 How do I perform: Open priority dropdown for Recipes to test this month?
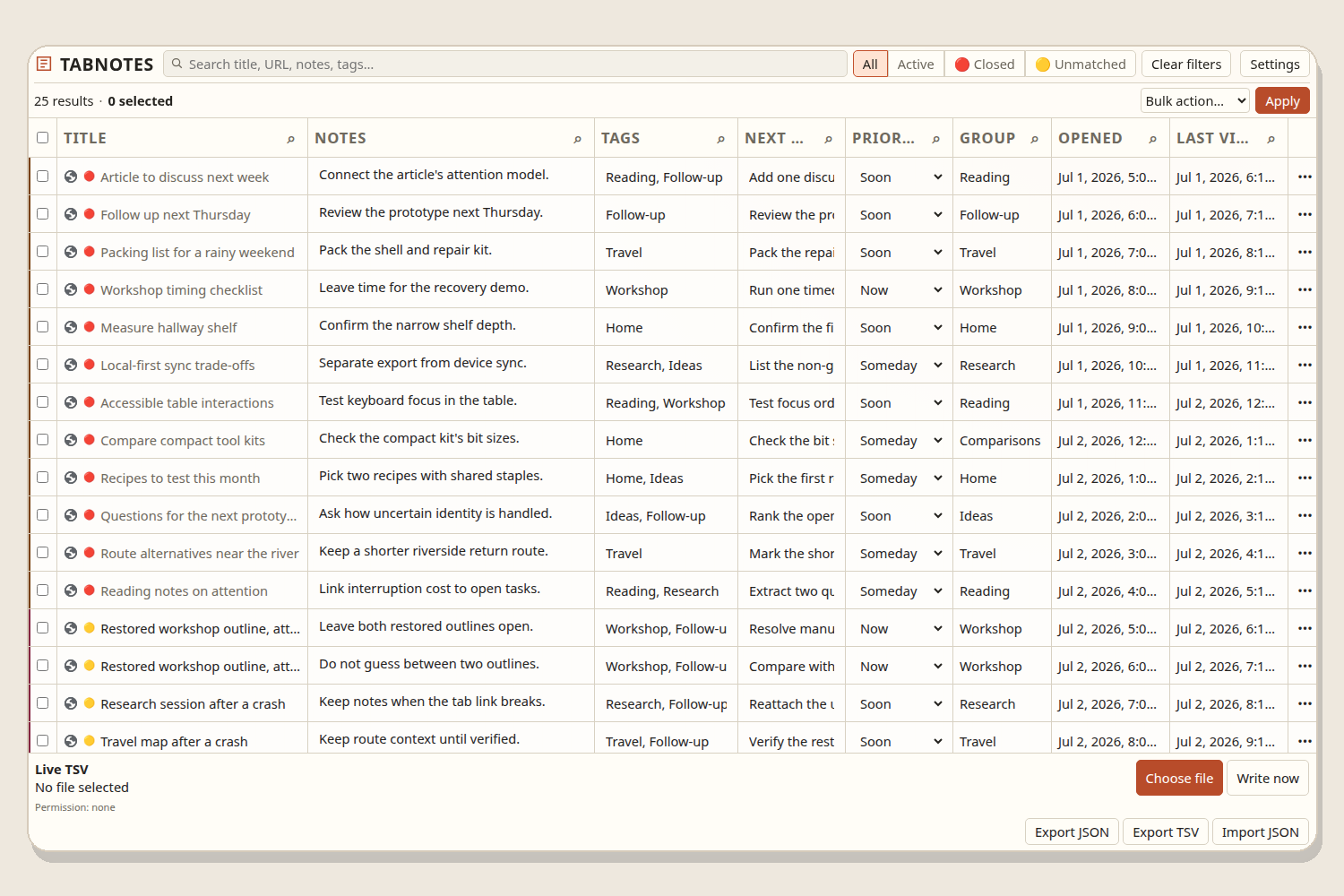click(900, 478)
